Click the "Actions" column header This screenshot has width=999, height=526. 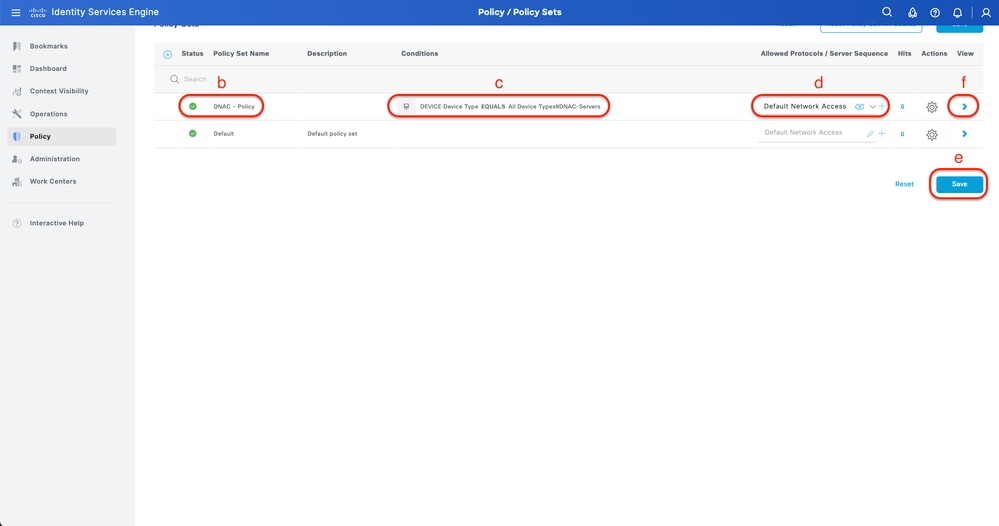934,53
